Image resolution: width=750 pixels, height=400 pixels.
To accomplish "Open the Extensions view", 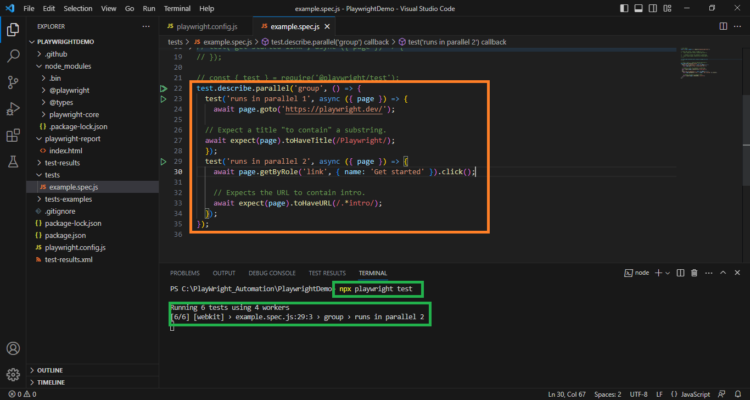I will pyautogui.click(x=13, y=136).
